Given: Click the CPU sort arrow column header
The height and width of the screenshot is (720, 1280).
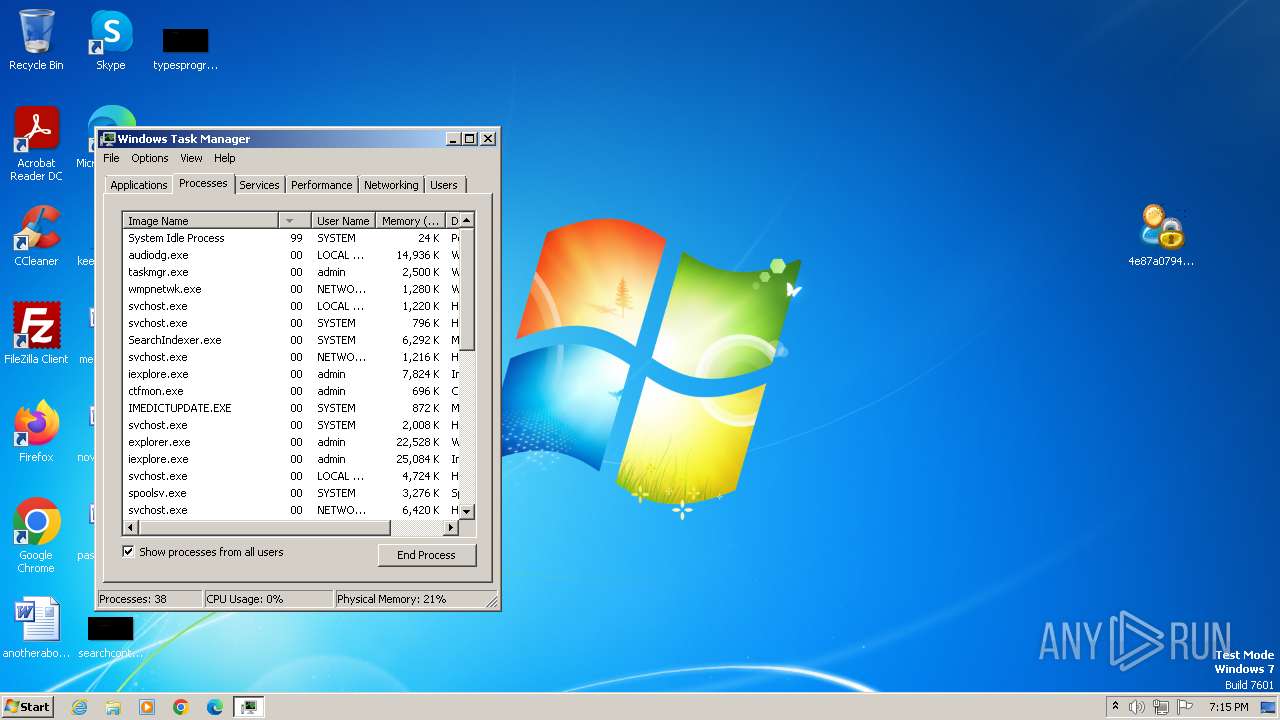Looking at the screenshot, I should pyautogui.click(x=294, y=221).
